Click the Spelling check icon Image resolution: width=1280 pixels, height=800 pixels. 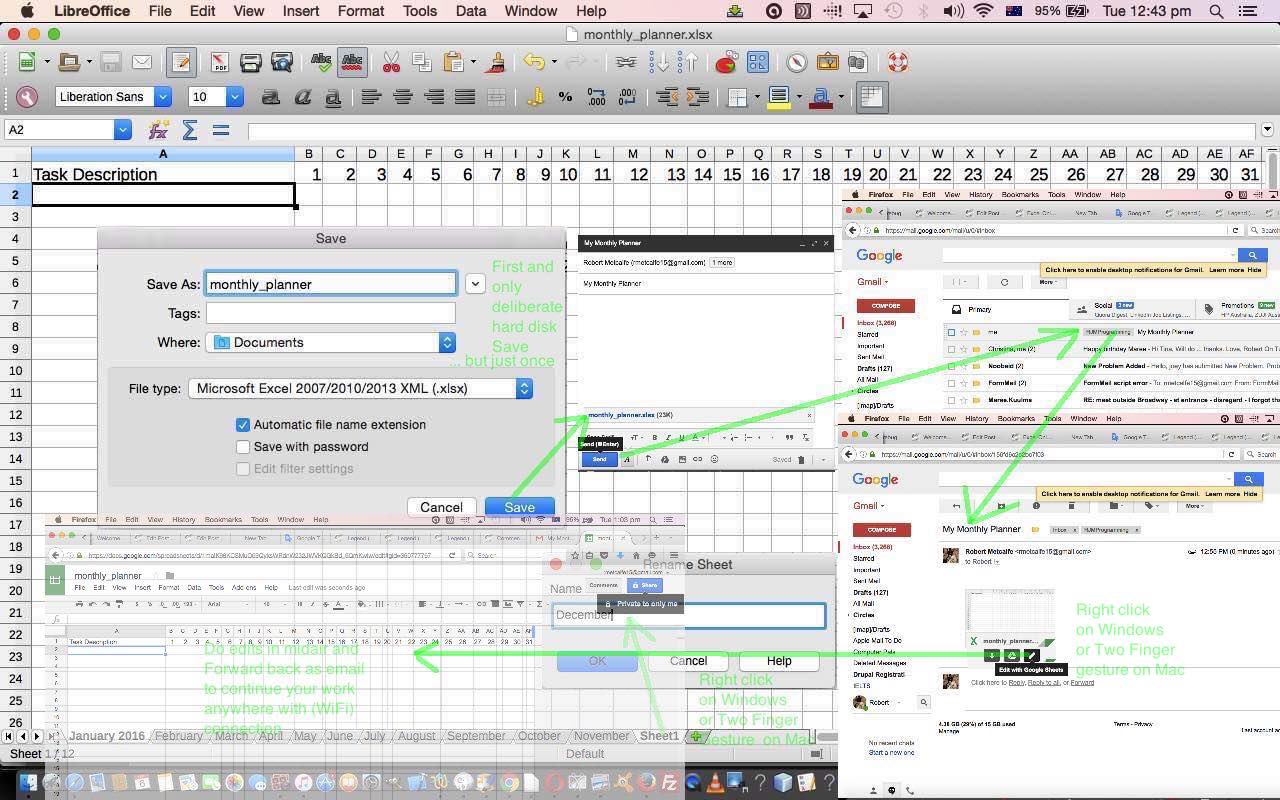[321, 62]
